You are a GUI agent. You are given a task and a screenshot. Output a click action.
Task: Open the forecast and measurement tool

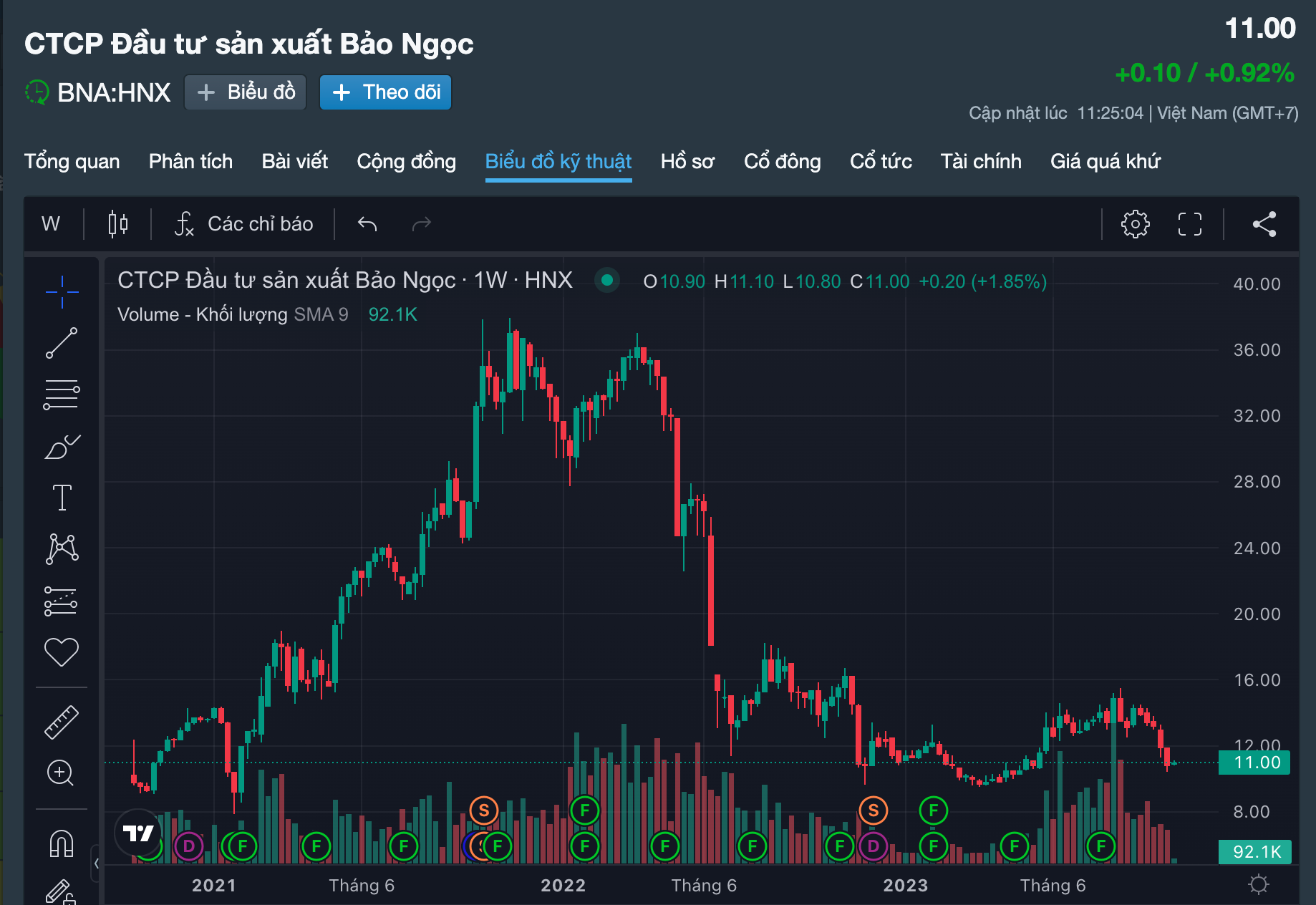tap(62, 601)
